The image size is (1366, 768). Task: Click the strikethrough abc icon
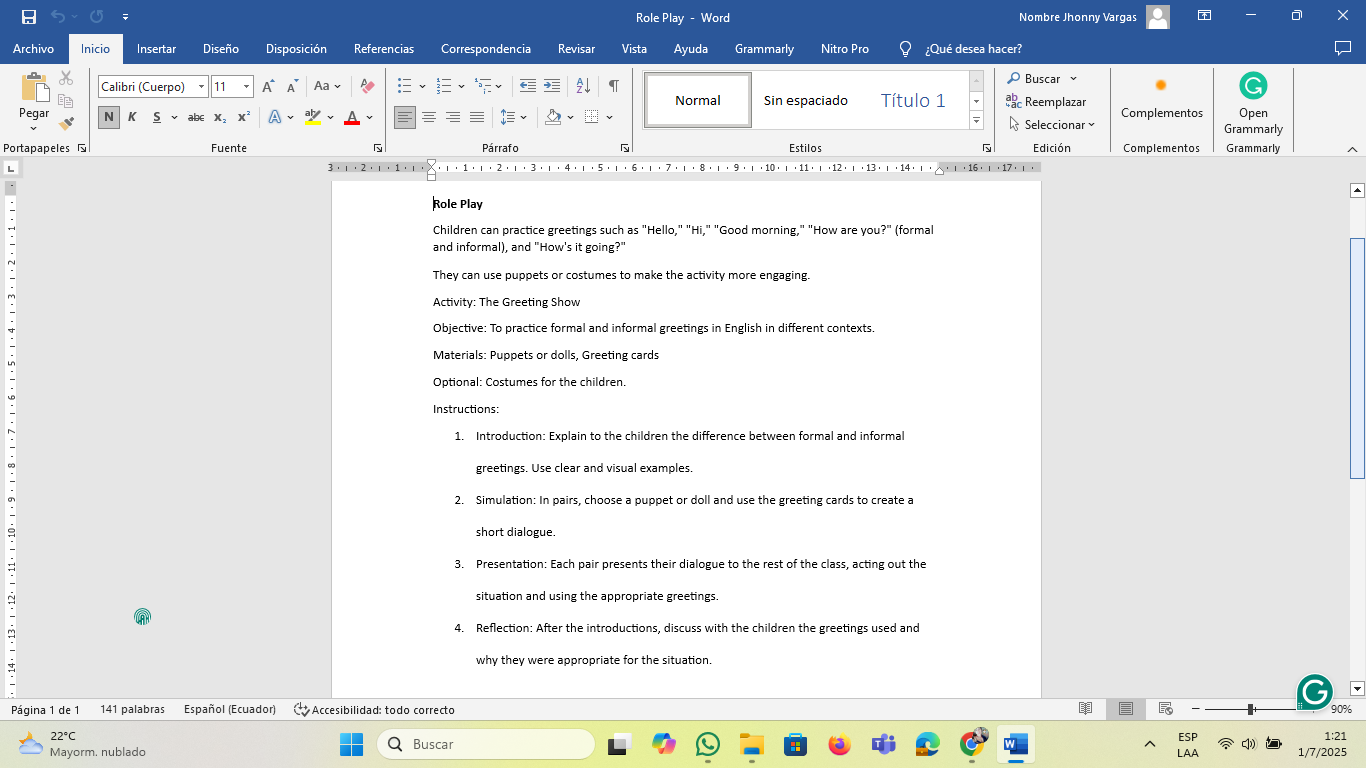pos(196,118)
